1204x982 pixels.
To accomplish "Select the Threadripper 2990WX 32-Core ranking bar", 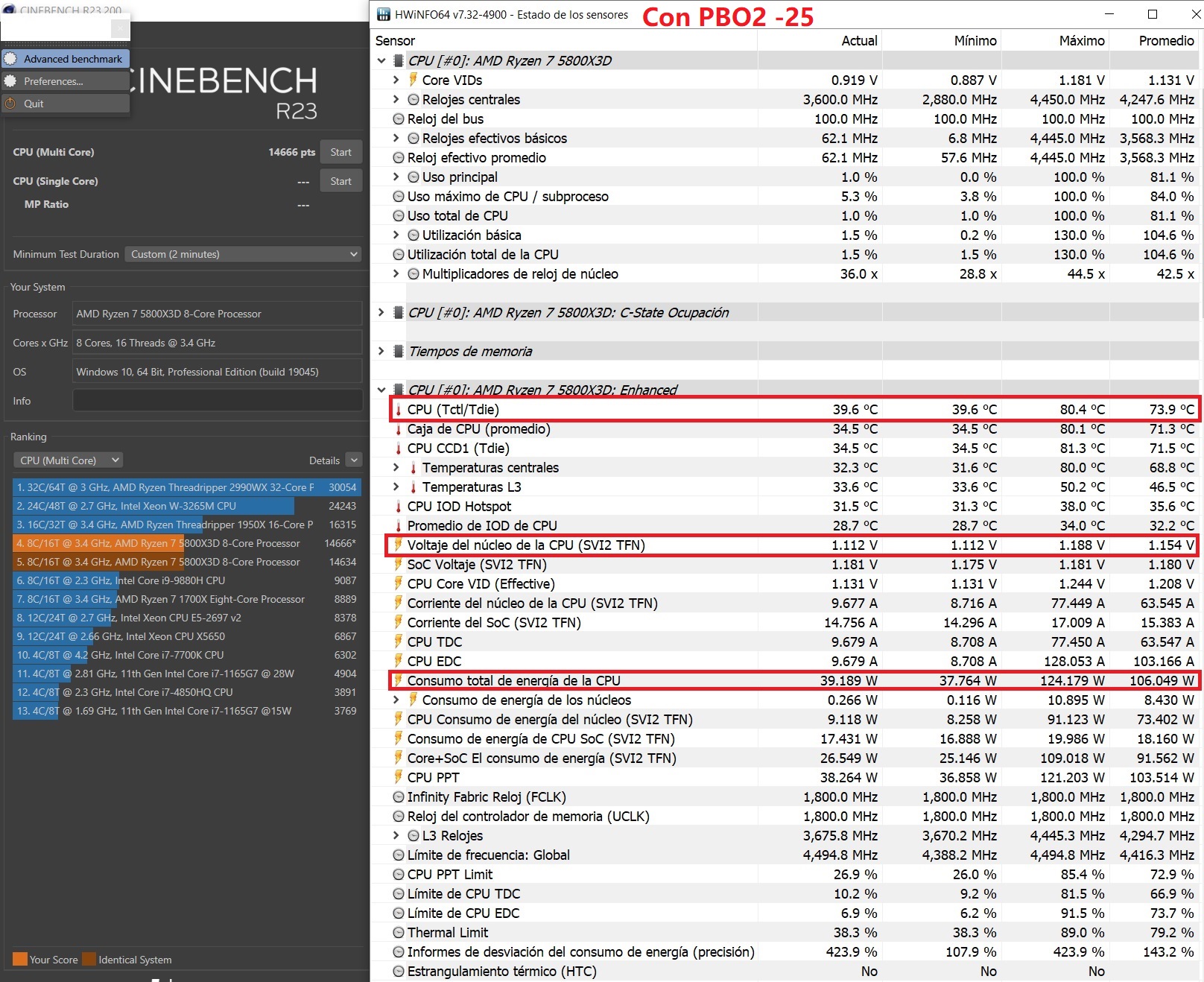I will (187, 487).
